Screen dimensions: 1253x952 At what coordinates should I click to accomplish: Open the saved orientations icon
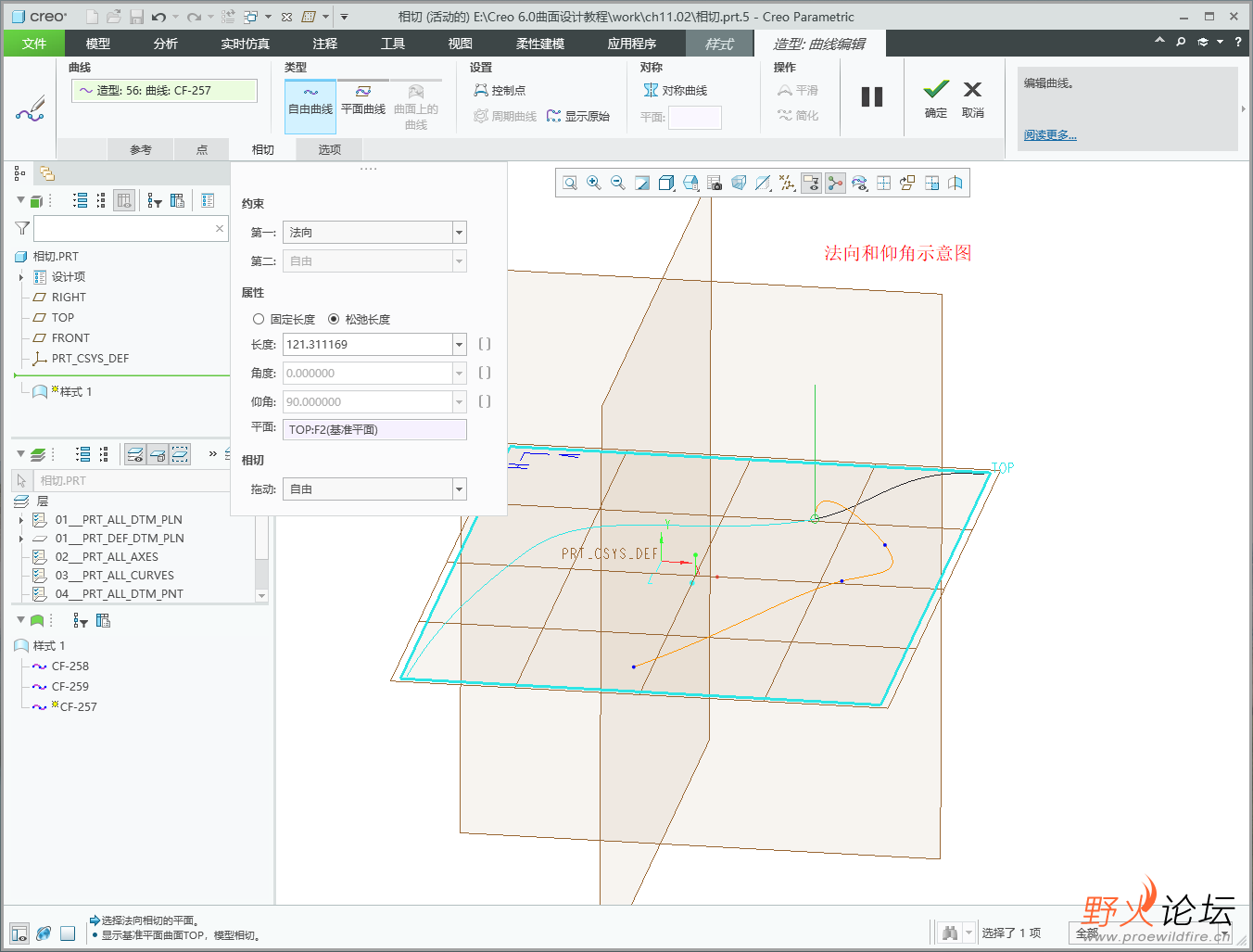click(x=690, y=184)
